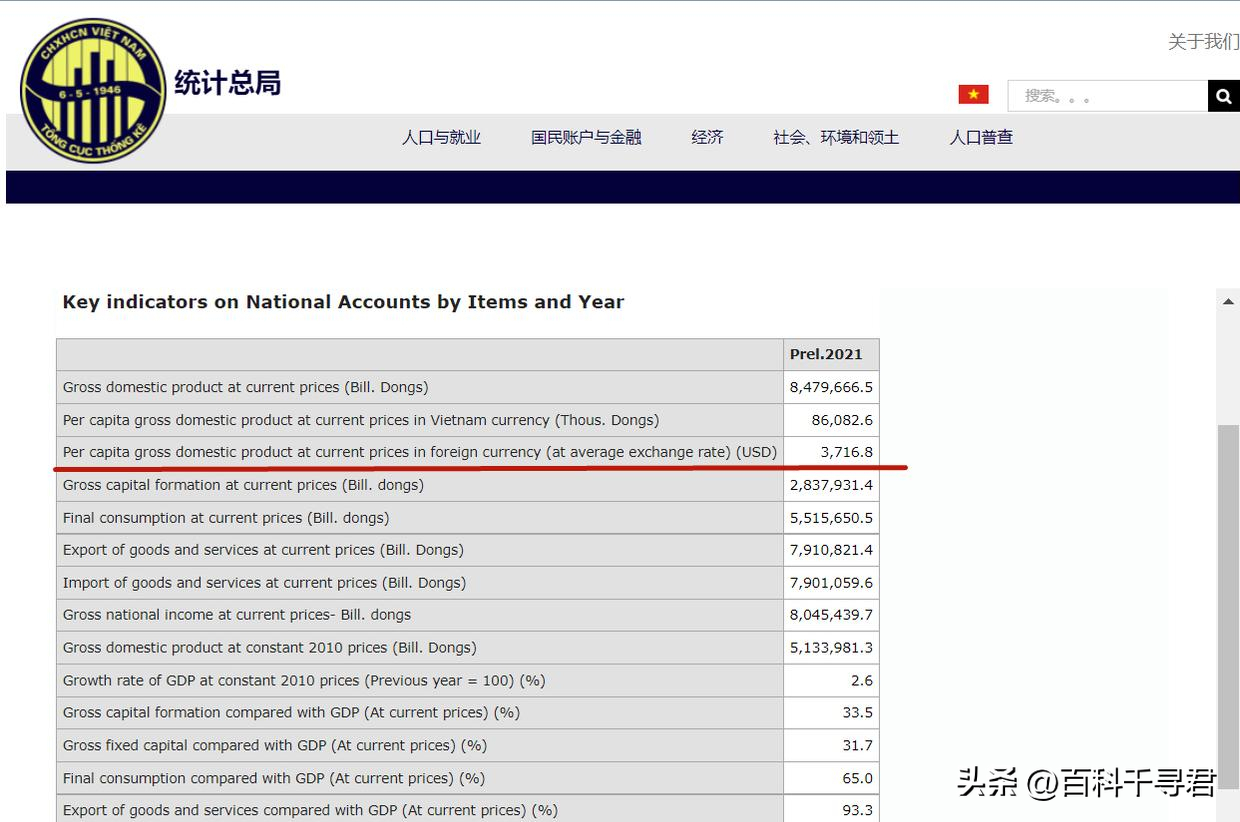Go to the 人口普查 menu item

coord(981,138)
